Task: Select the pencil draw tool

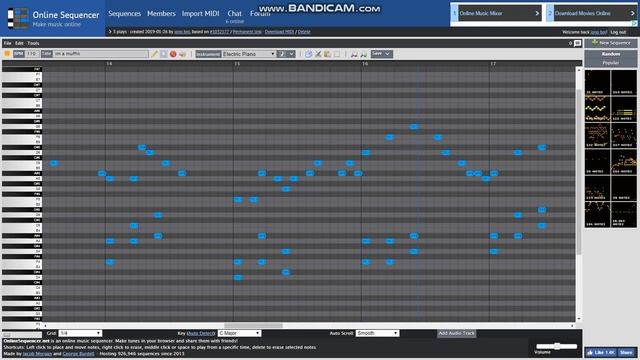Action: click(154, 54)
